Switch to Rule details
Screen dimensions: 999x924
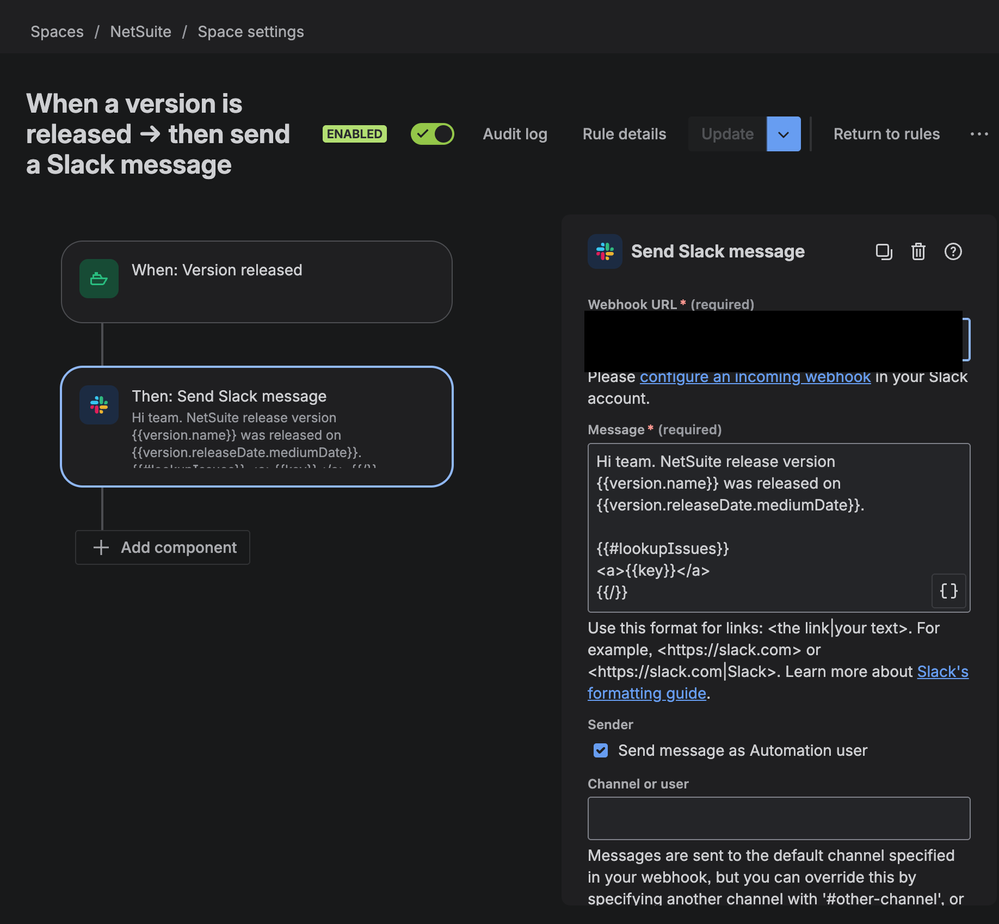tap(624, 133)
